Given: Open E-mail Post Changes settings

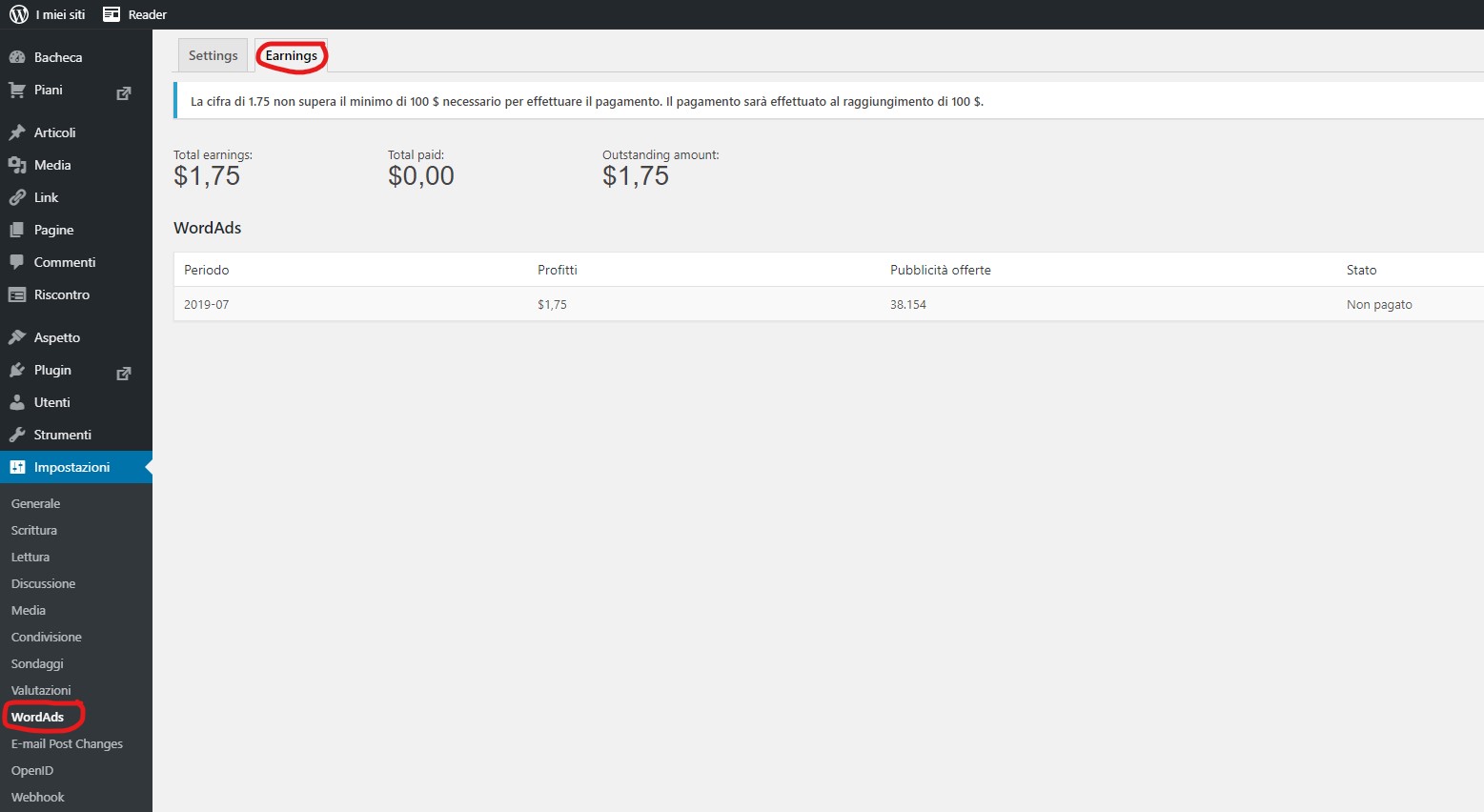Looking at the screenshot, I should (67, 743).
